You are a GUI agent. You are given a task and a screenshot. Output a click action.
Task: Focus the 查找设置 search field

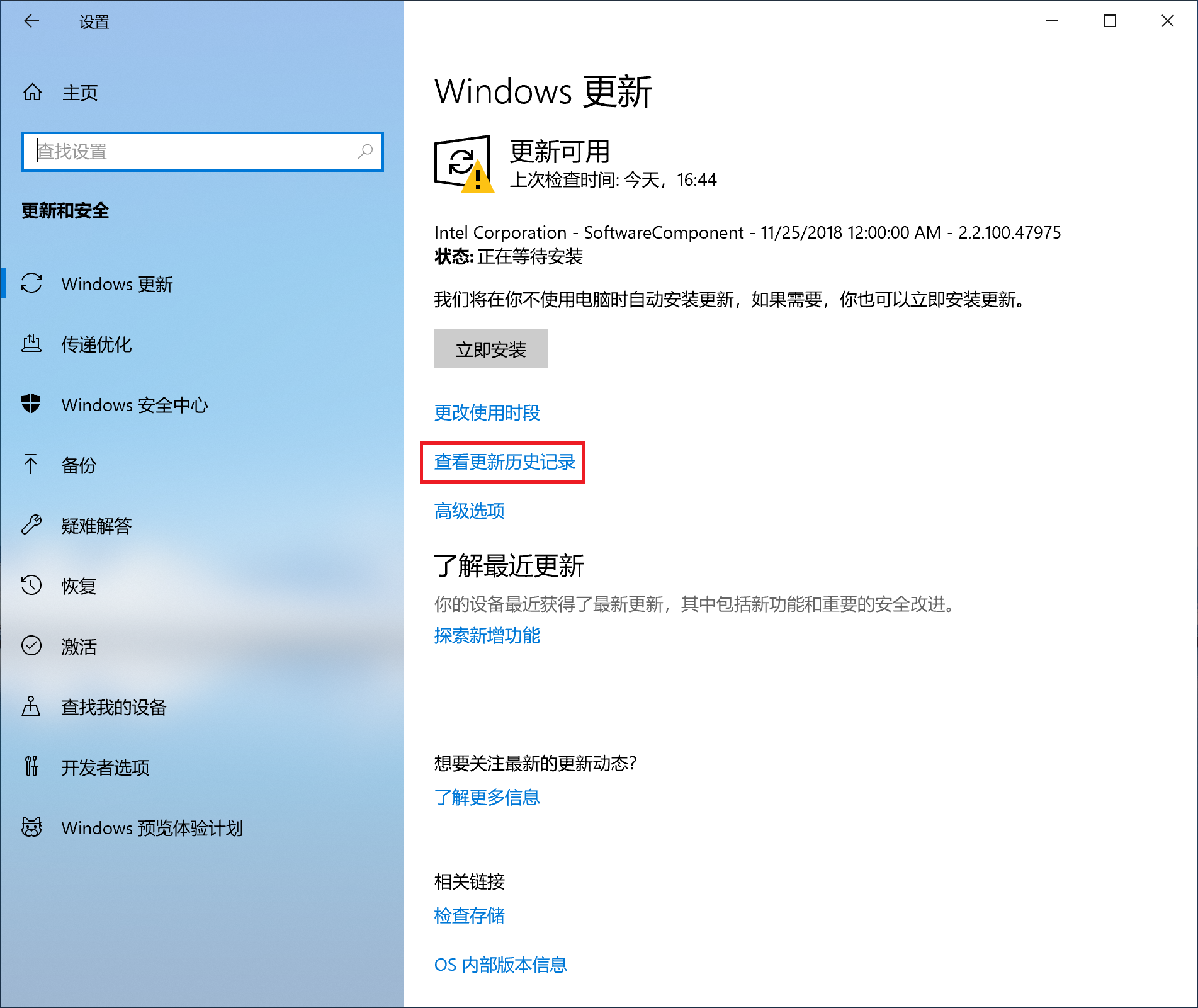pyautogui.click(x=195, y=152)
